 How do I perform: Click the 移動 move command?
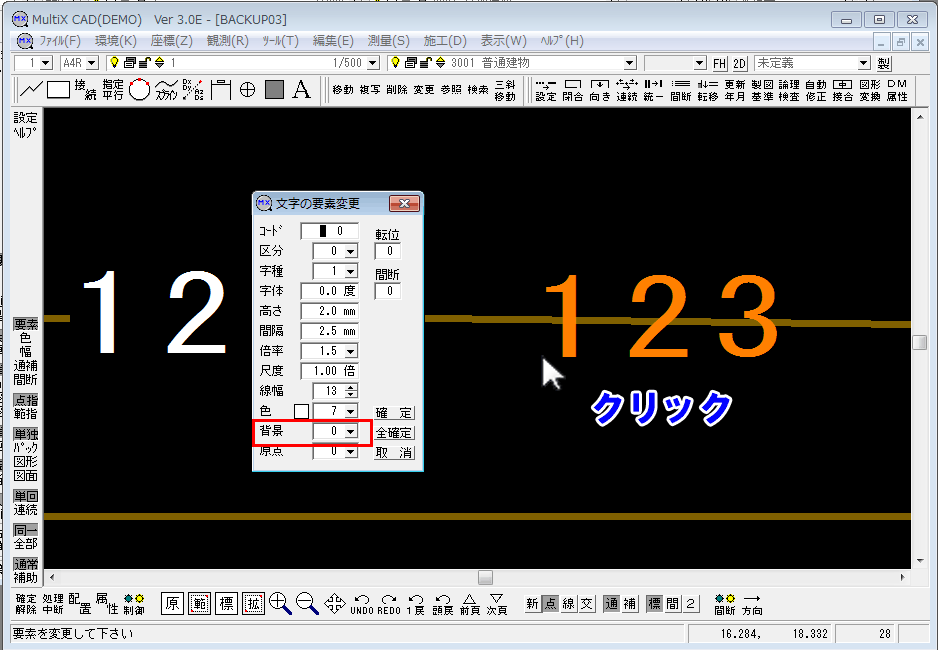(343, 90)
